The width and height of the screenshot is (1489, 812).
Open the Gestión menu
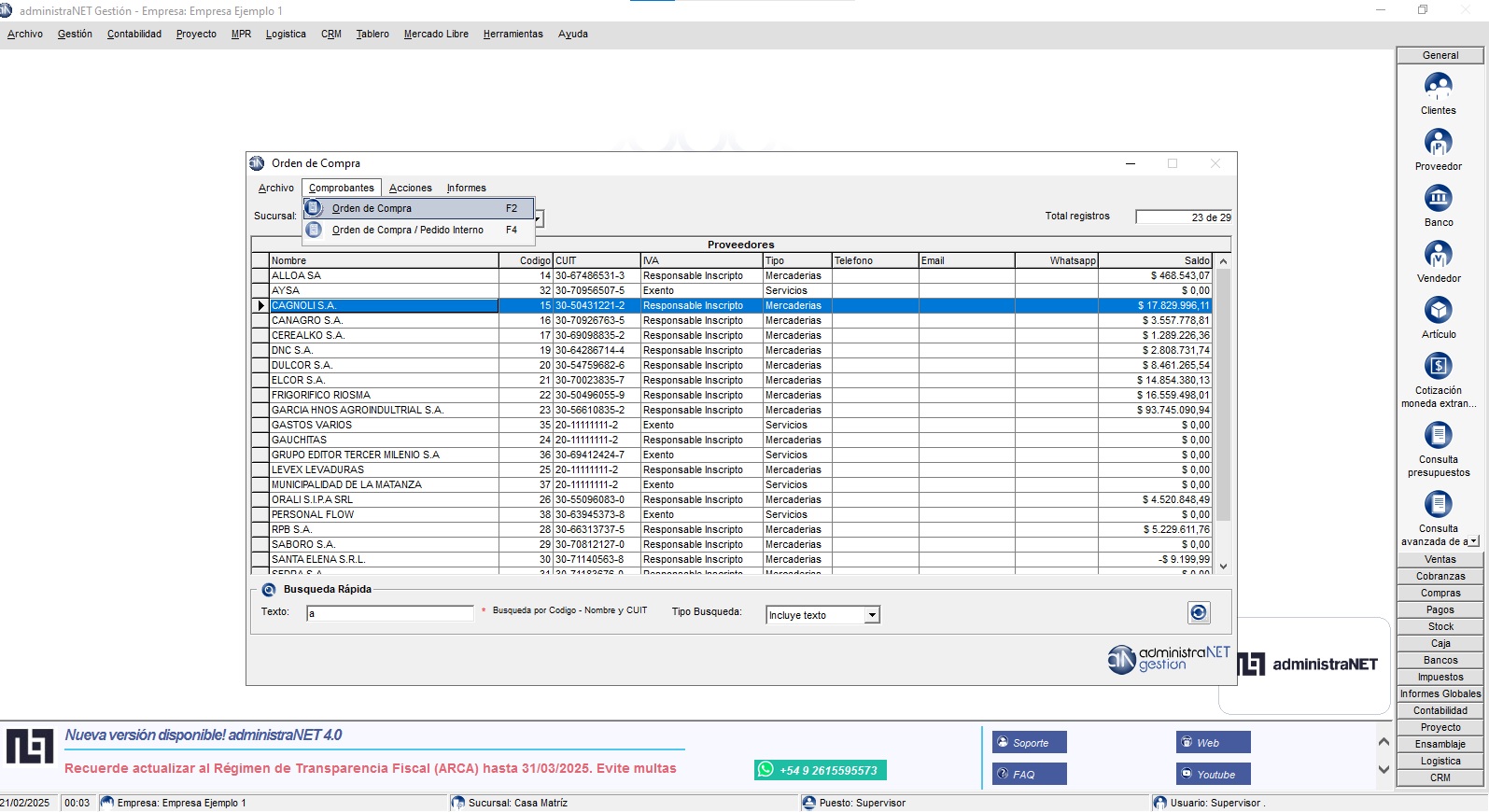click(75, 34)
